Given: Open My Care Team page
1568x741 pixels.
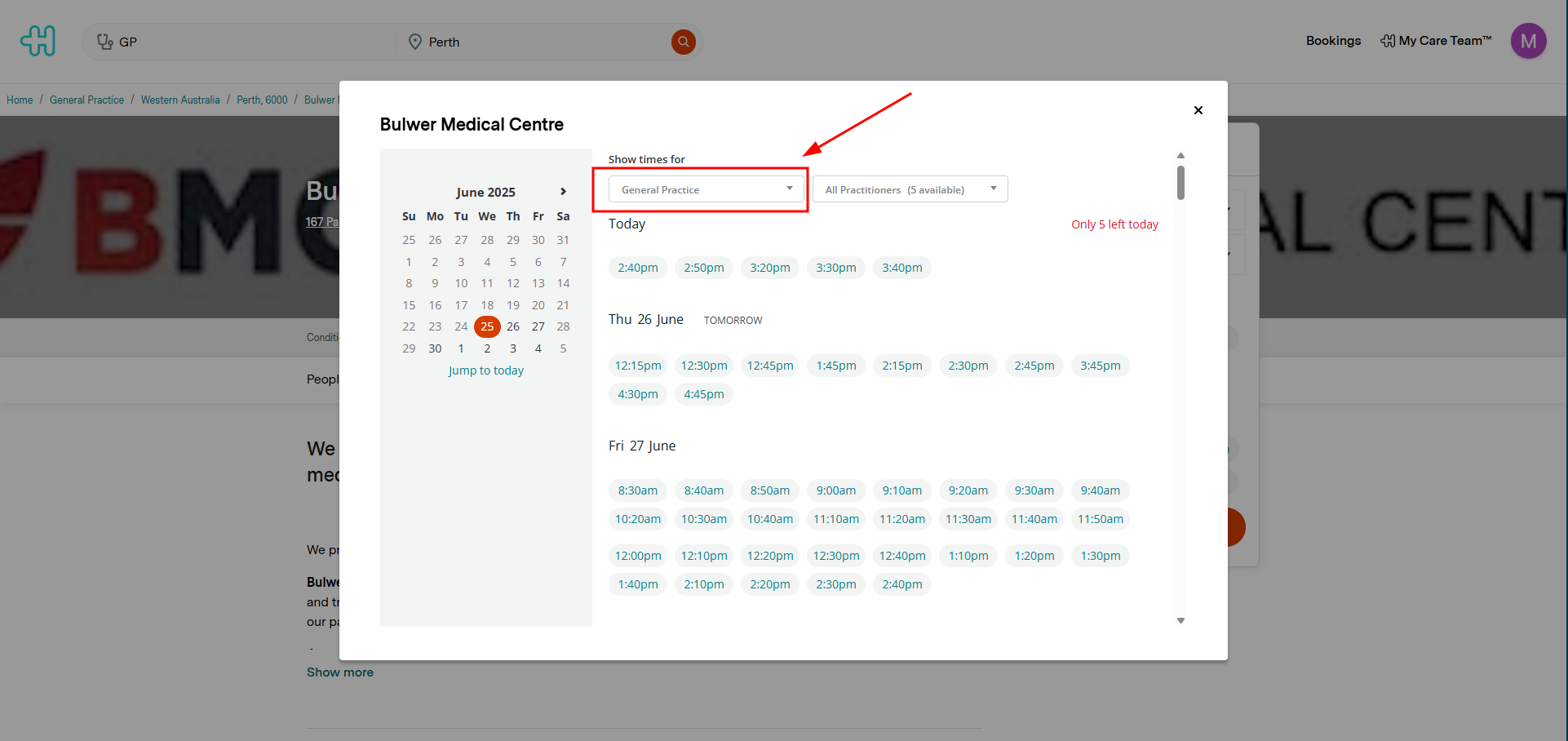Looking at the screenshot, I should 1436,41.
